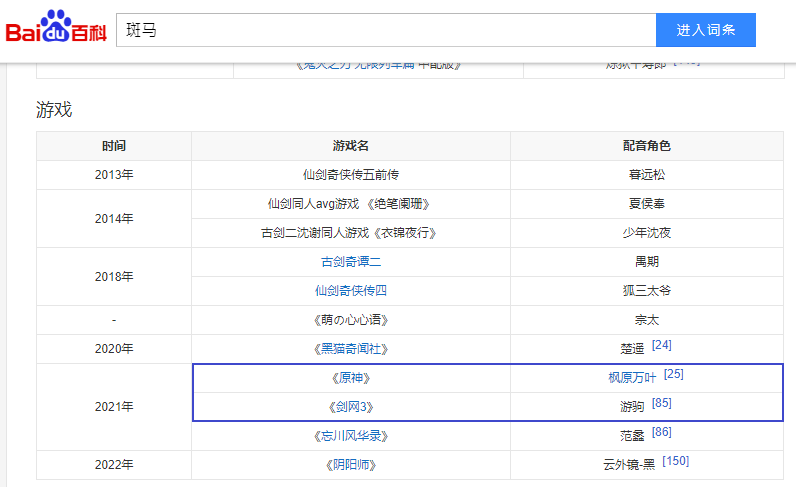Click the 游戏名 column header
The image size is (796, 487).
(x=351, y=146)
